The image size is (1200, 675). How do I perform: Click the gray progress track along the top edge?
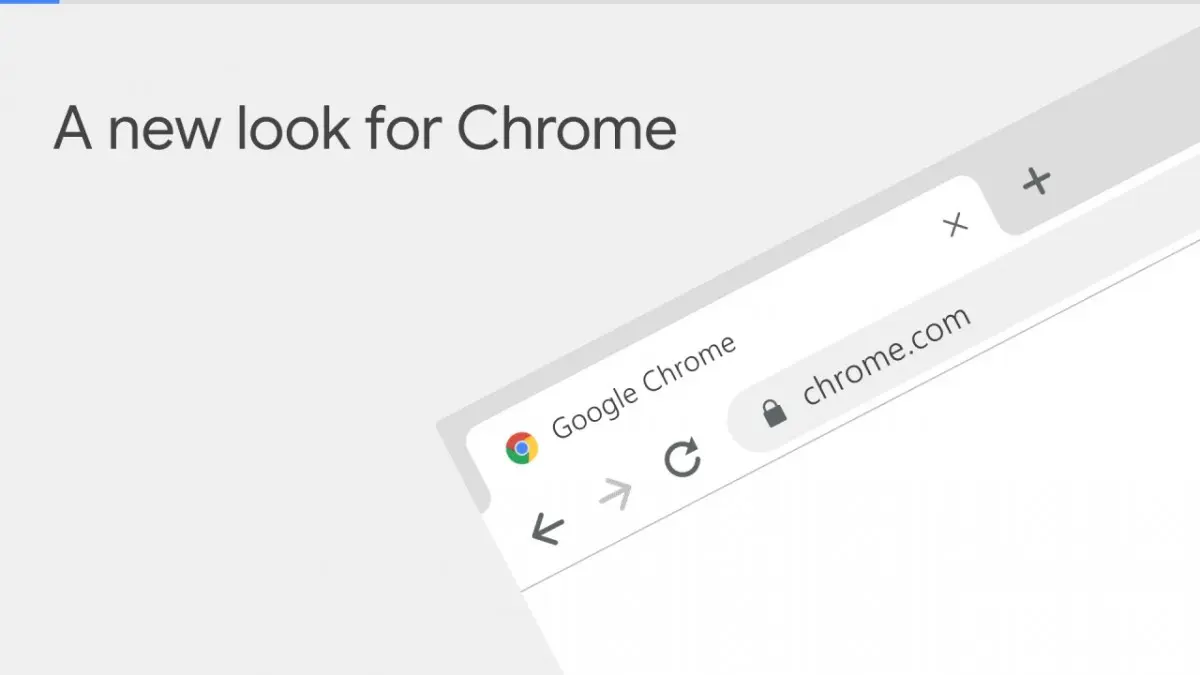pyautogui.click(x=600, y=2)
